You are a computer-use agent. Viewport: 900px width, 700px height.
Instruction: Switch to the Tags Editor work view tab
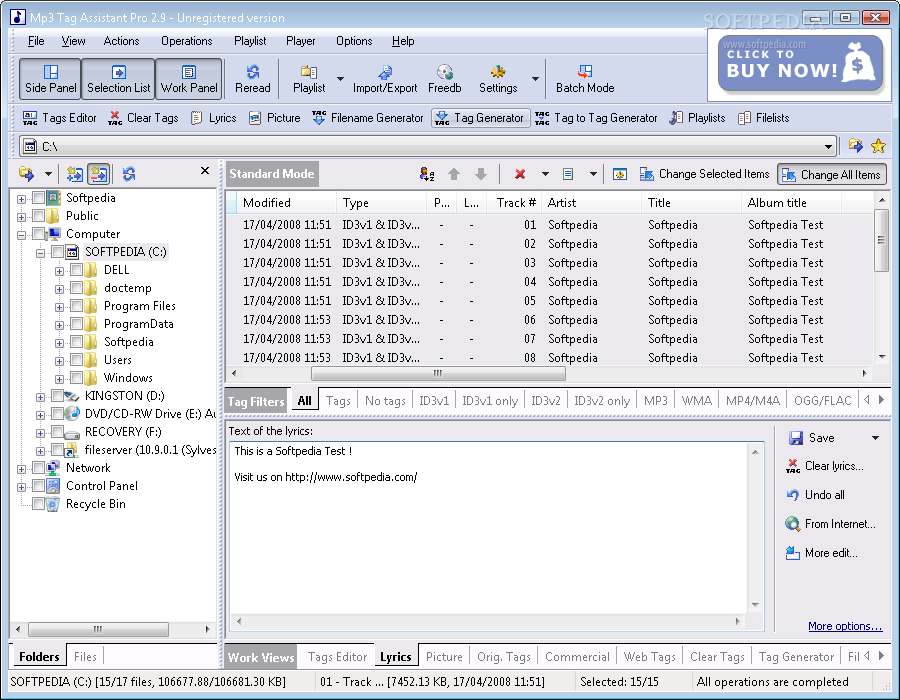337,656
